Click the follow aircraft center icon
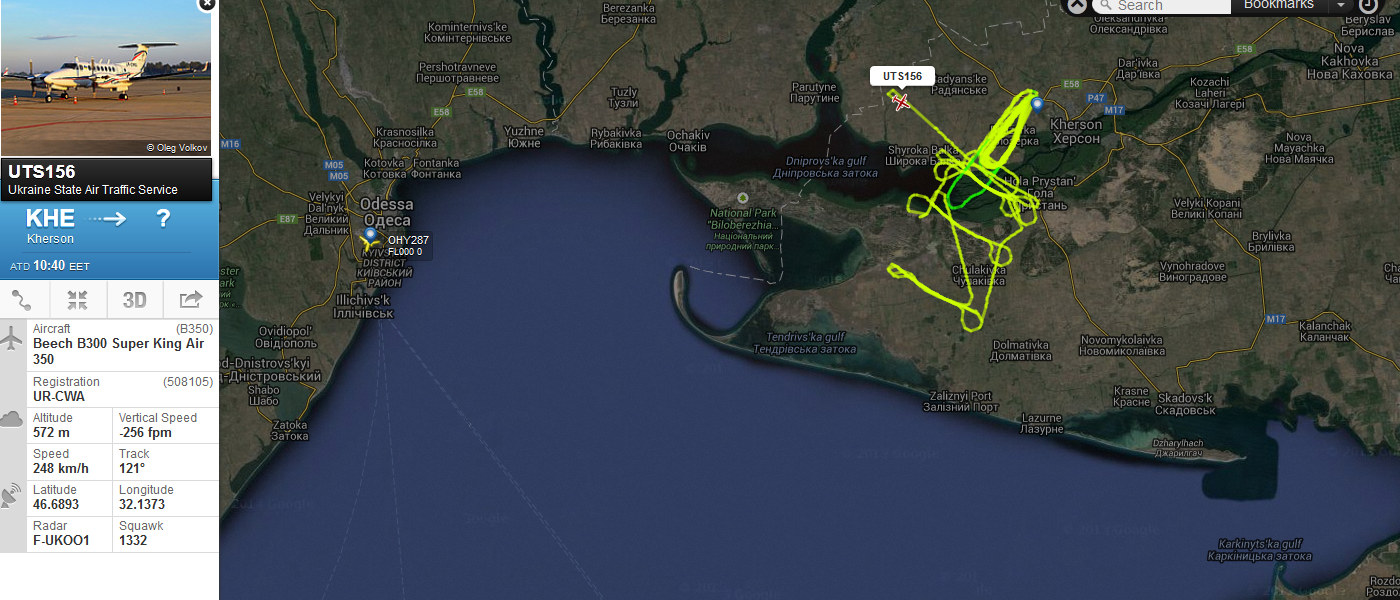This screenshot has height=600, width=1400. [78, 299]
